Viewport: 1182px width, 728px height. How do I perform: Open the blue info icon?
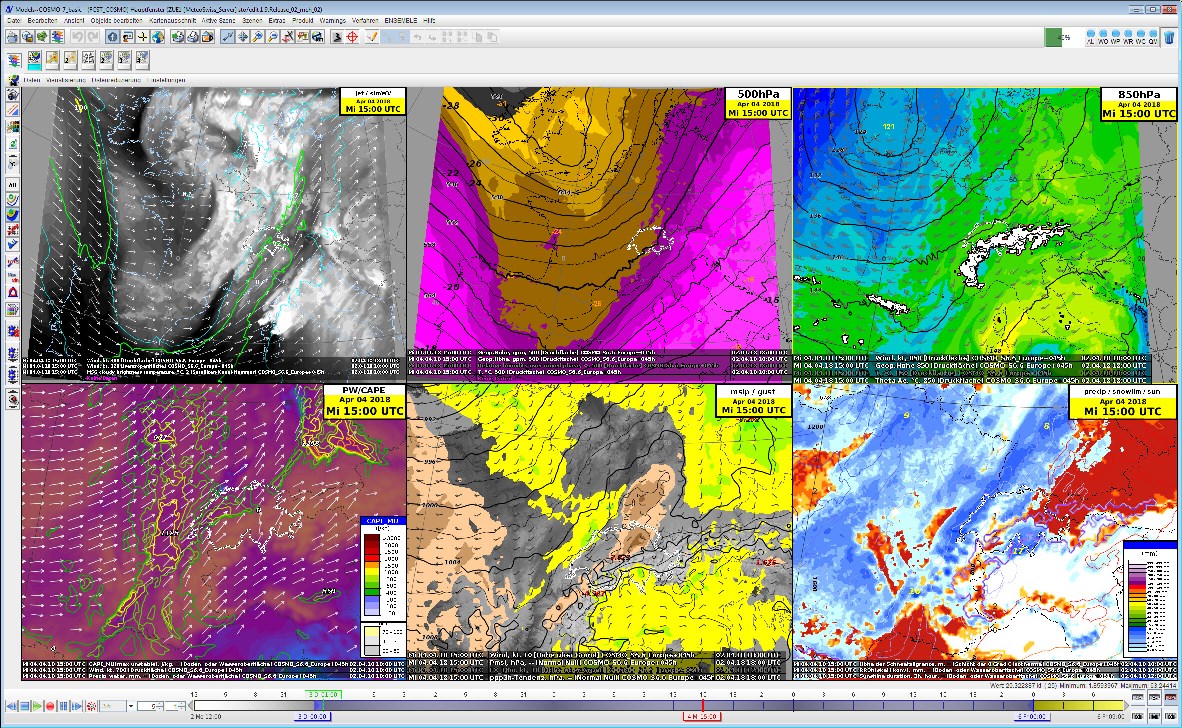(112, 37)
